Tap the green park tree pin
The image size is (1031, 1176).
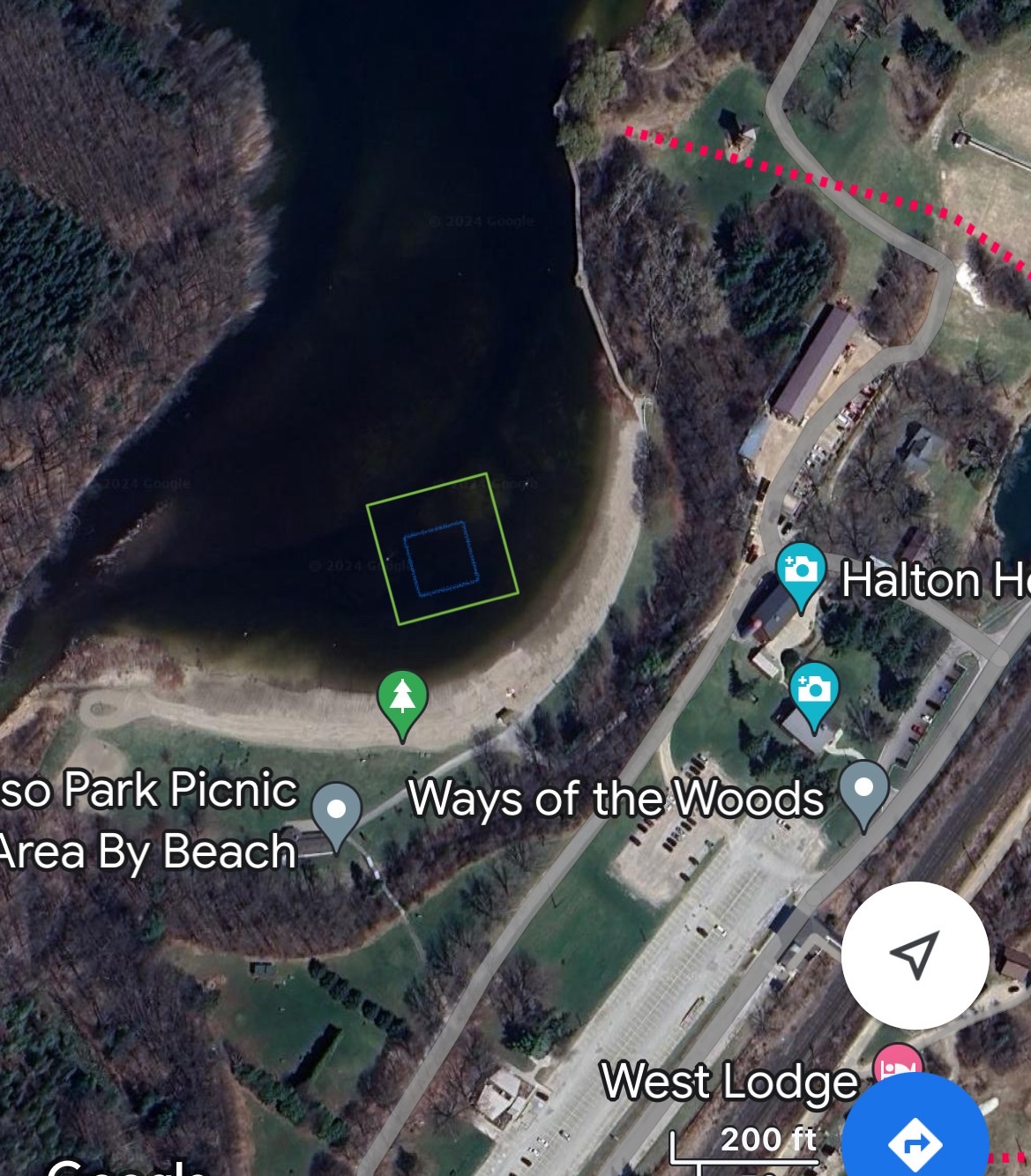pos(402,703)
